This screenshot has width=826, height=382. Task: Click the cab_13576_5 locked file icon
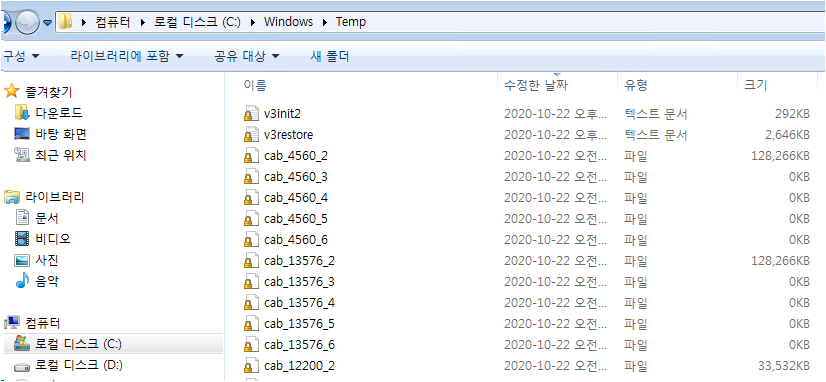pyautogui.click(x=251, y=324)
